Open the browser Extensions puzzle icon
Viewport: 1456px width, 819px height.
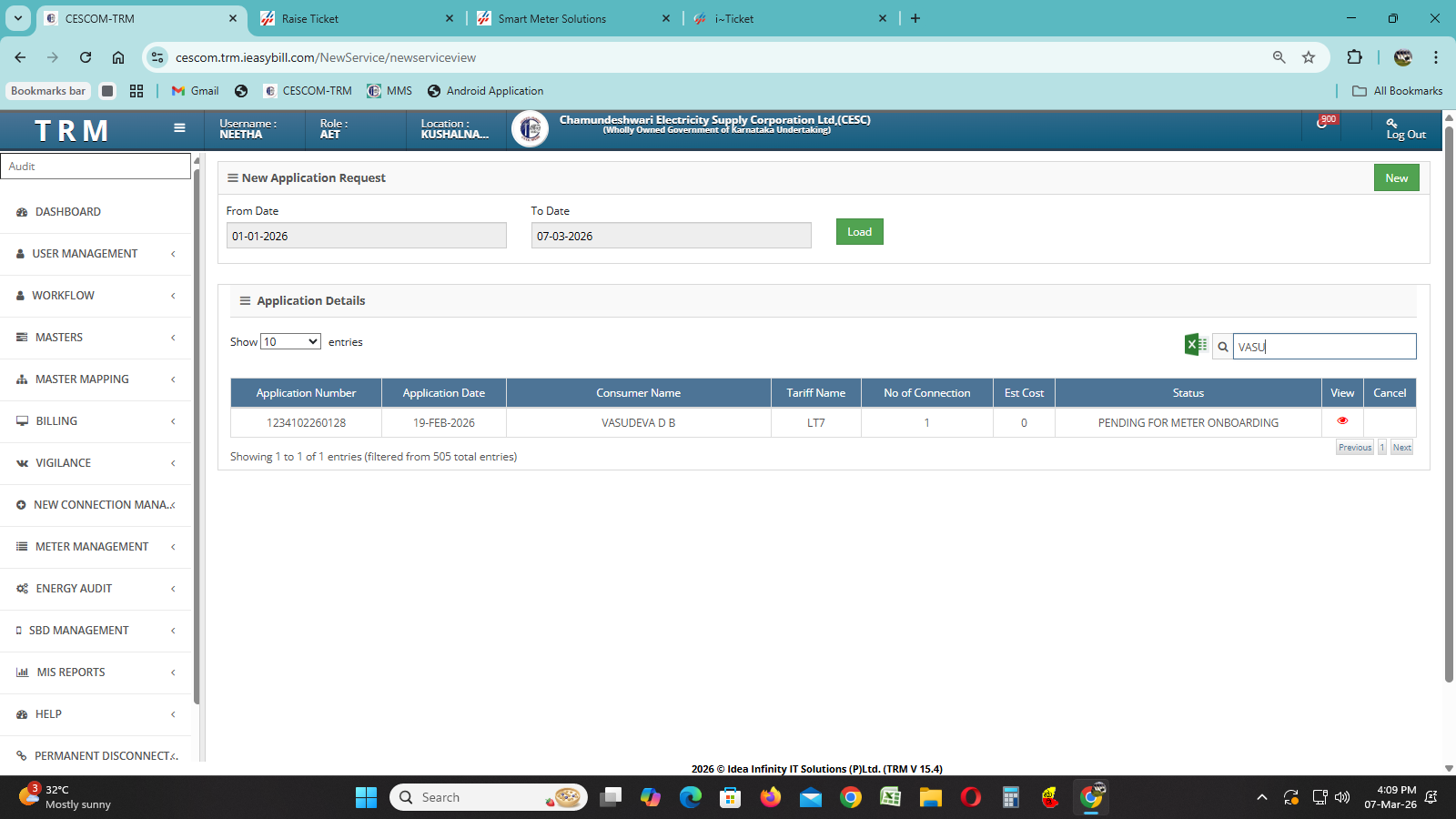pos(1354,57)
